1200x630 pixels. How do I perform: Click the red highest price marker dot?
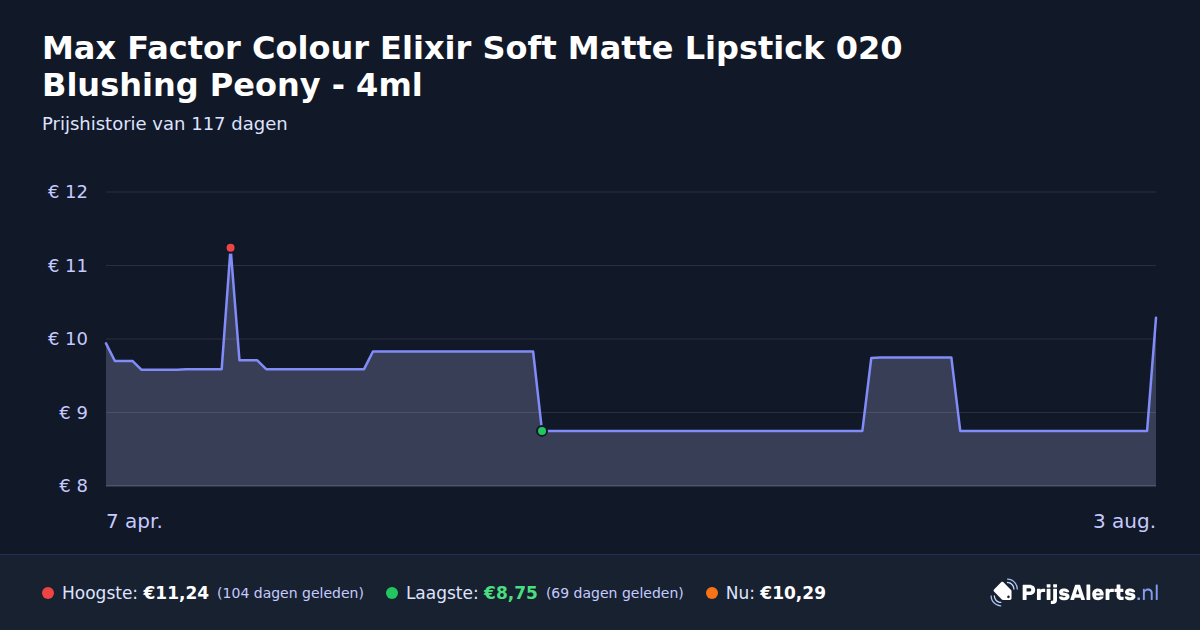230,248
